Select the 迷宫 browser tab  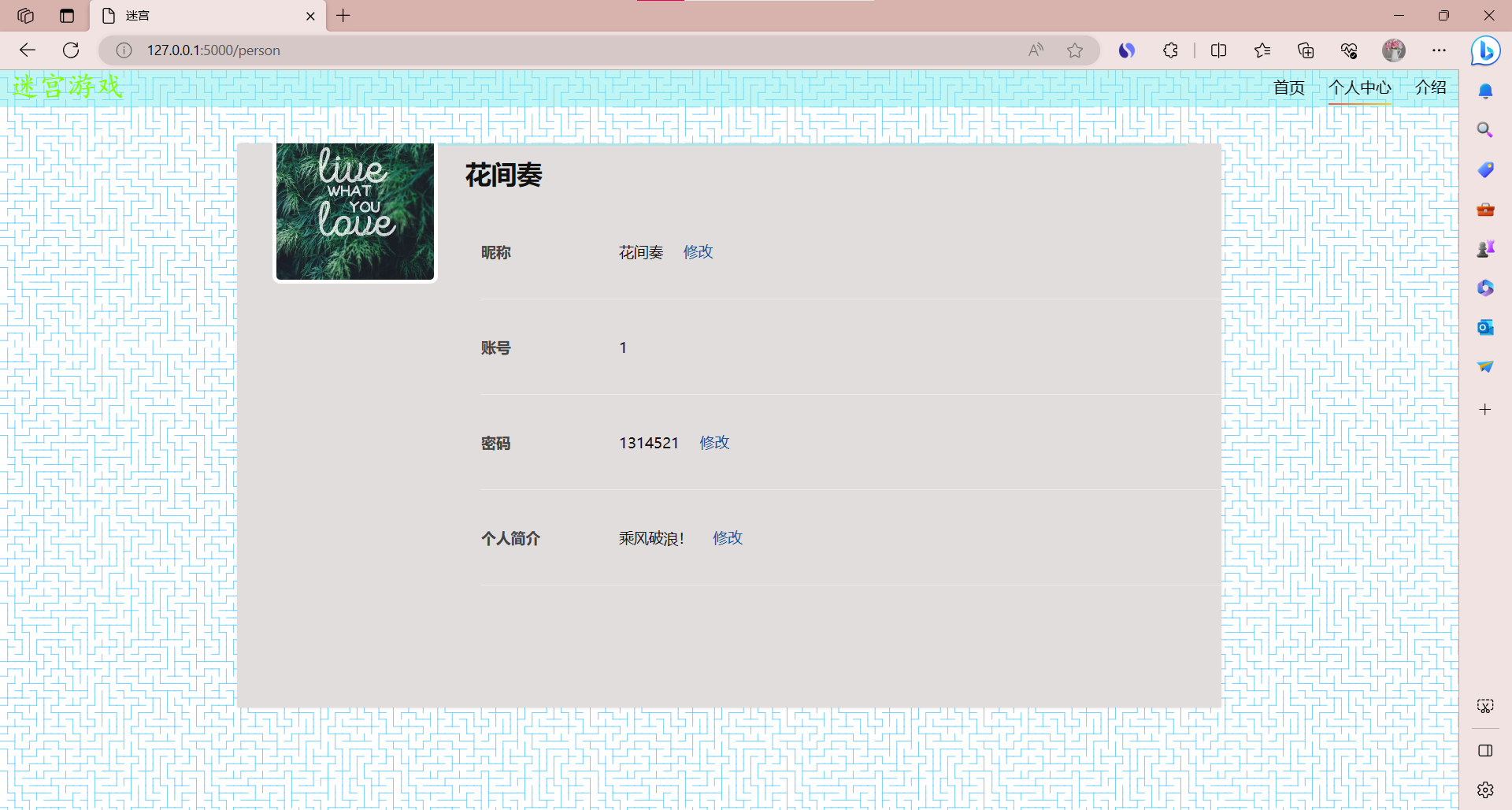click(209, 16)
